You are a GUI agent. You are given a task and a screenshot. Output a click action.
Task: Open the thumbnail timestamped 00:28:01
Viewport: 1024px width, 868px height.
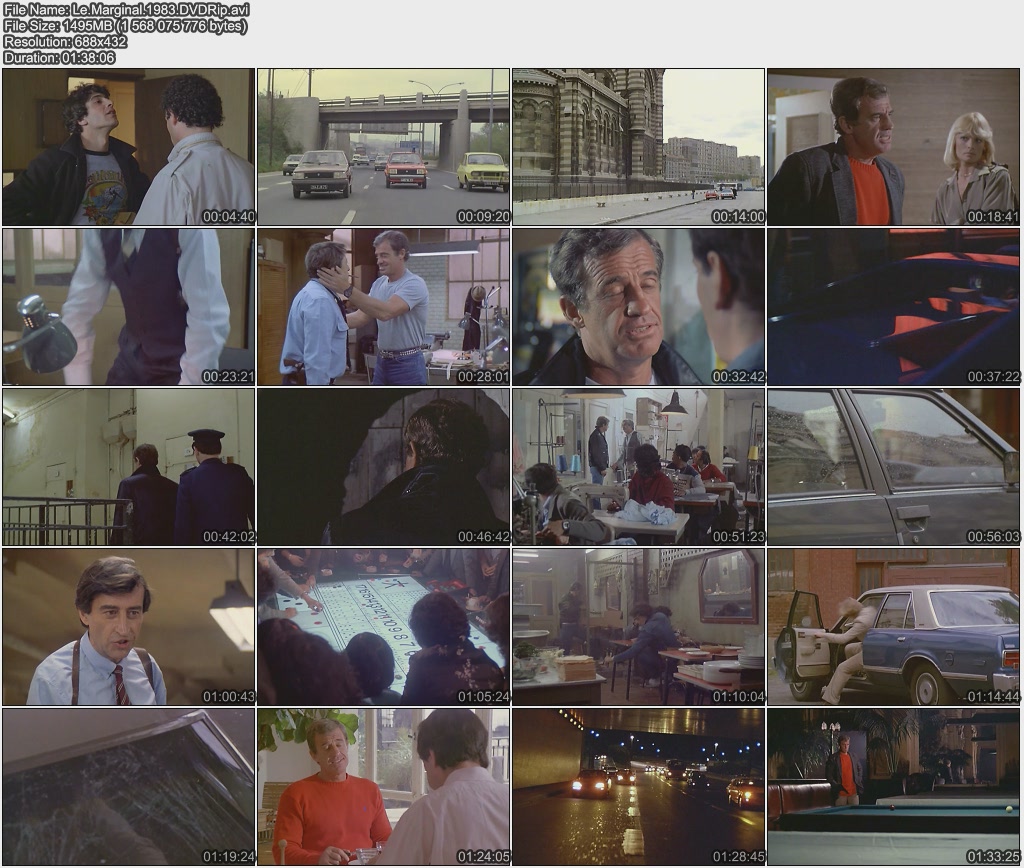click(384, 307)
